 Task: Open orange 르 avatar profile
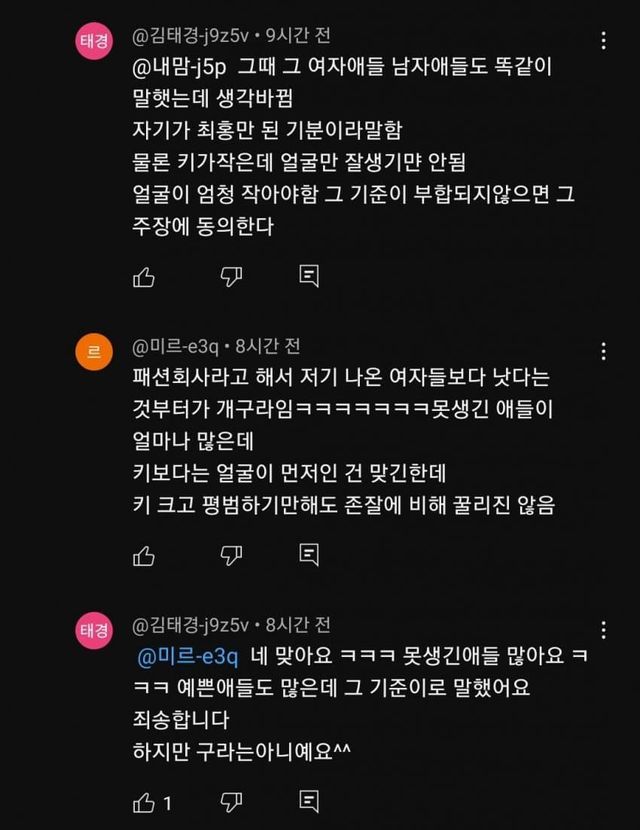click(x=94, y=351)
